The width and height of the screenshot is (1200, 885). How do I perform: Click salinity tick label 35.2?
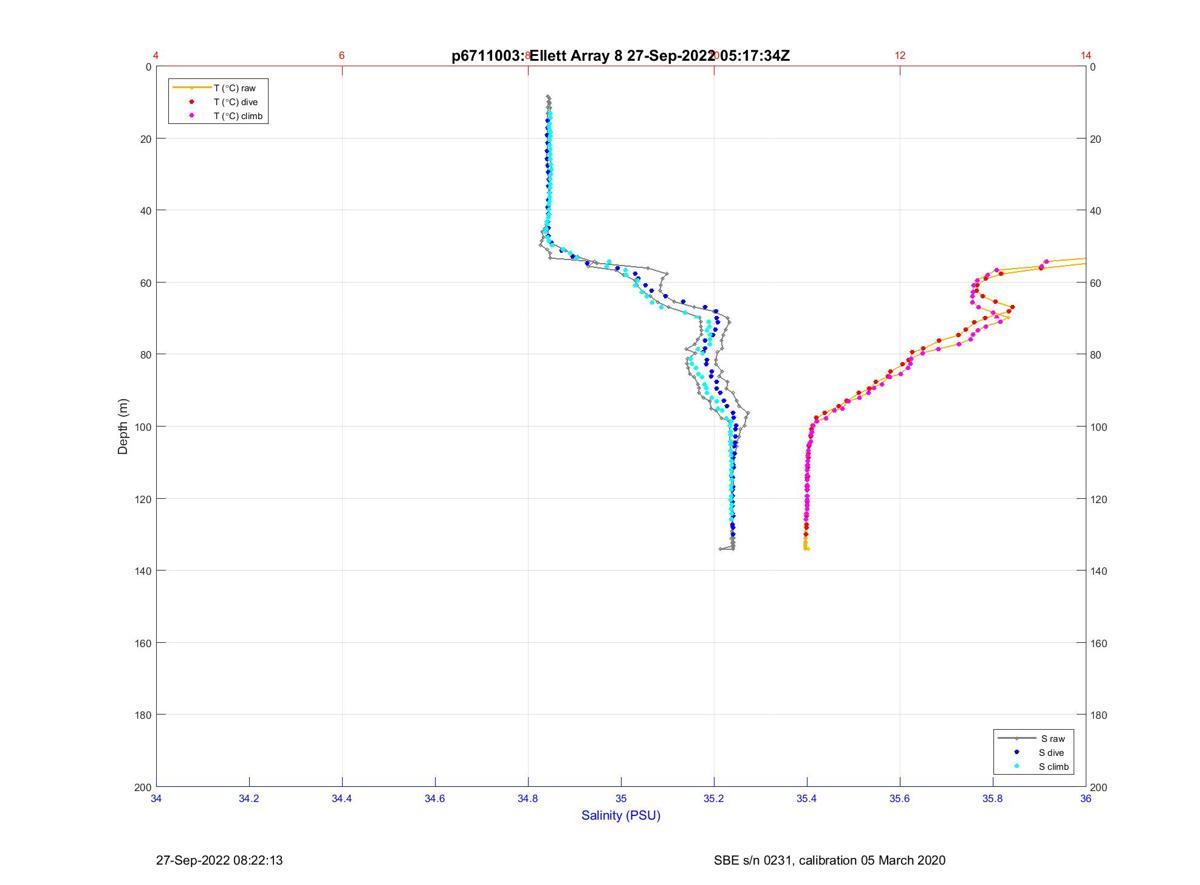714,798
